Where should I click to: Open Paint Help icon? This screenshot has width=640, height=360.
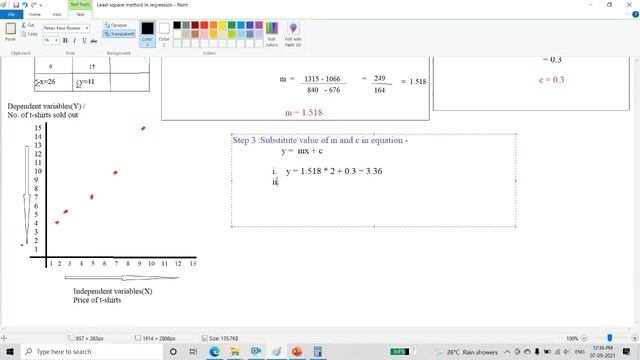click(x=635, y=14)
